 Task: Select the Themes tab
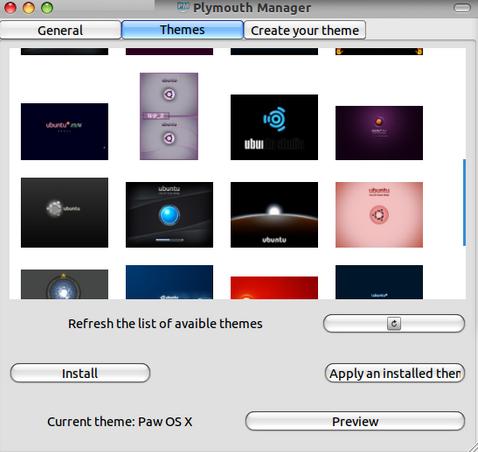click(x=182, y=30)
